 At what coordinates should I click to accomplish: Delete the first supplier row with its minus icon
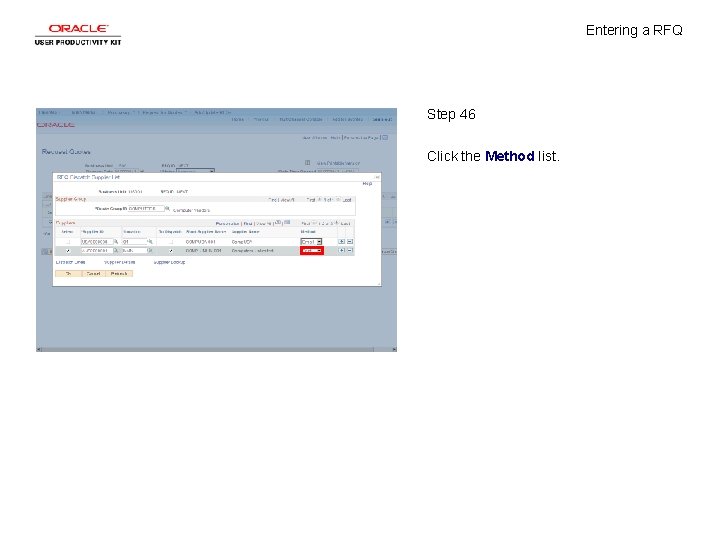coord(350,242)
